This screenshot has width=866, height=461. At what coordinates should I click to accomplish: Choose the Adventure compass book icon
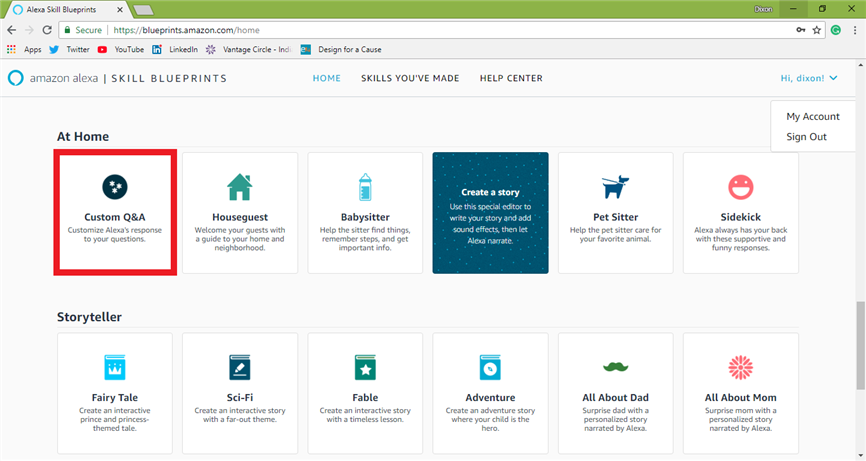tap(490, 367)
